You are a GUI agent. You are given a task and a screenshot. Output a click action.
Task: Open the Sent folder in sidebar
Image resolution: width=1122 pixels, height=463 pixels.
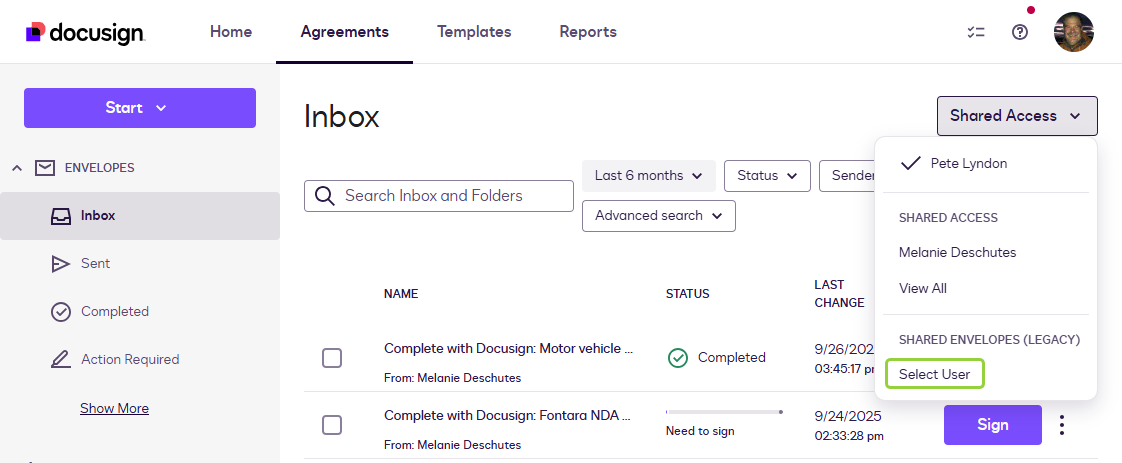[x=95, y=264]
